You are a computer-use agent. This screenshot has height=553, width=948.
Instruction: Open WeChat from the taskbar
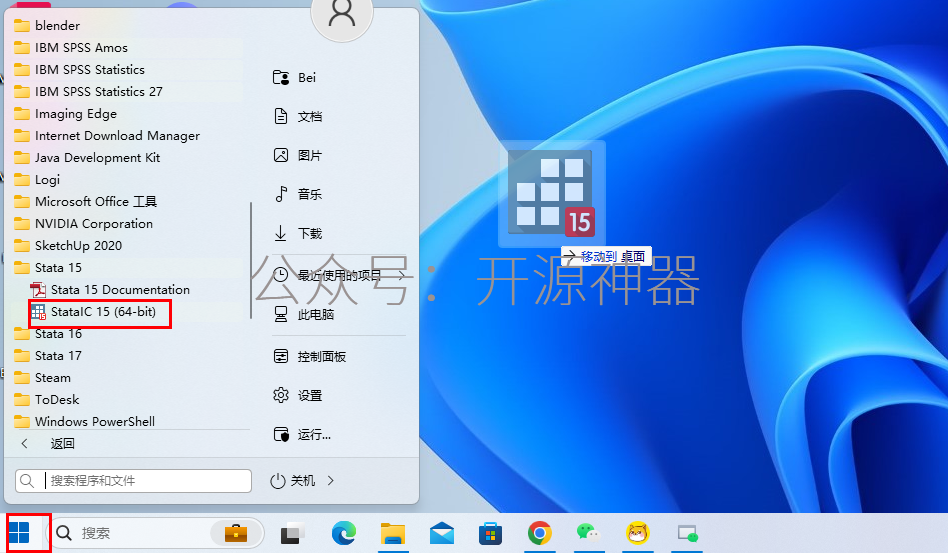(x=588, y=533)
